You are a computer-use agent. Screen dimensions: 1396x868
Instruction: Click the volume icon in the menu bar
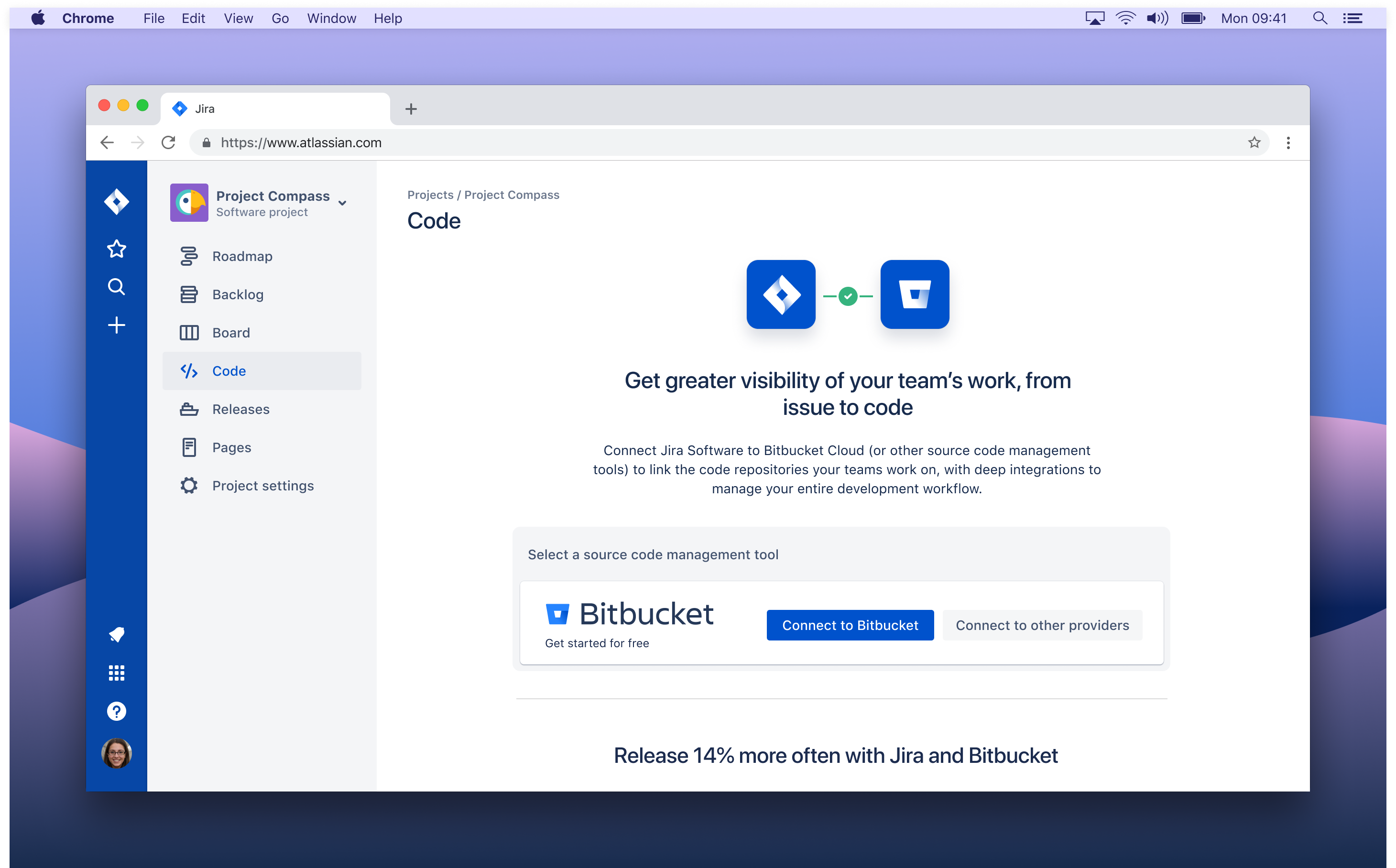pyautogui.click(x=1157, y=18)
